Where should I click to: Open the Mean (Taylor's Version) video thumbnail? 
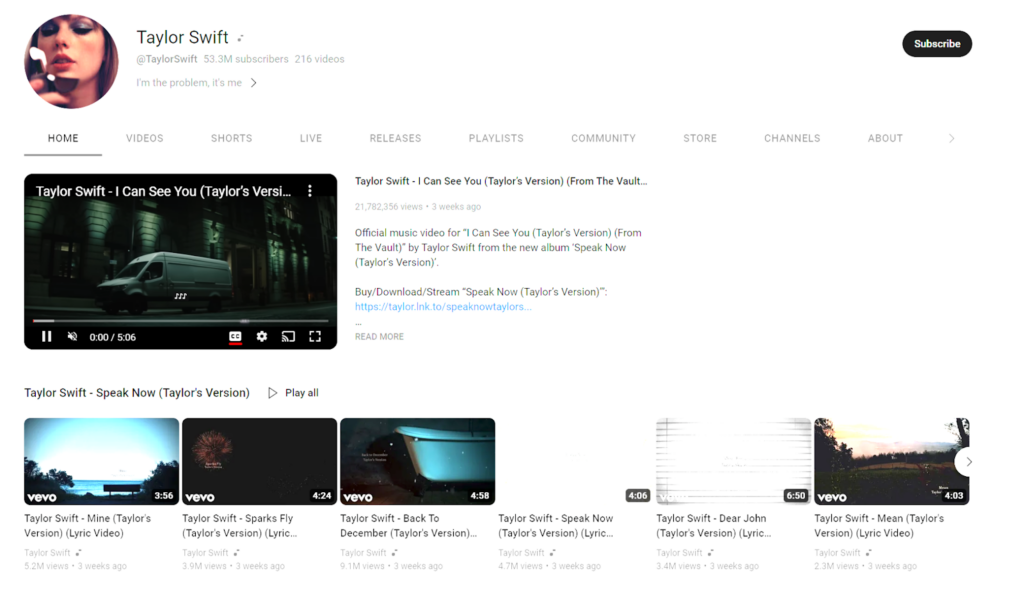click(891, 461)
